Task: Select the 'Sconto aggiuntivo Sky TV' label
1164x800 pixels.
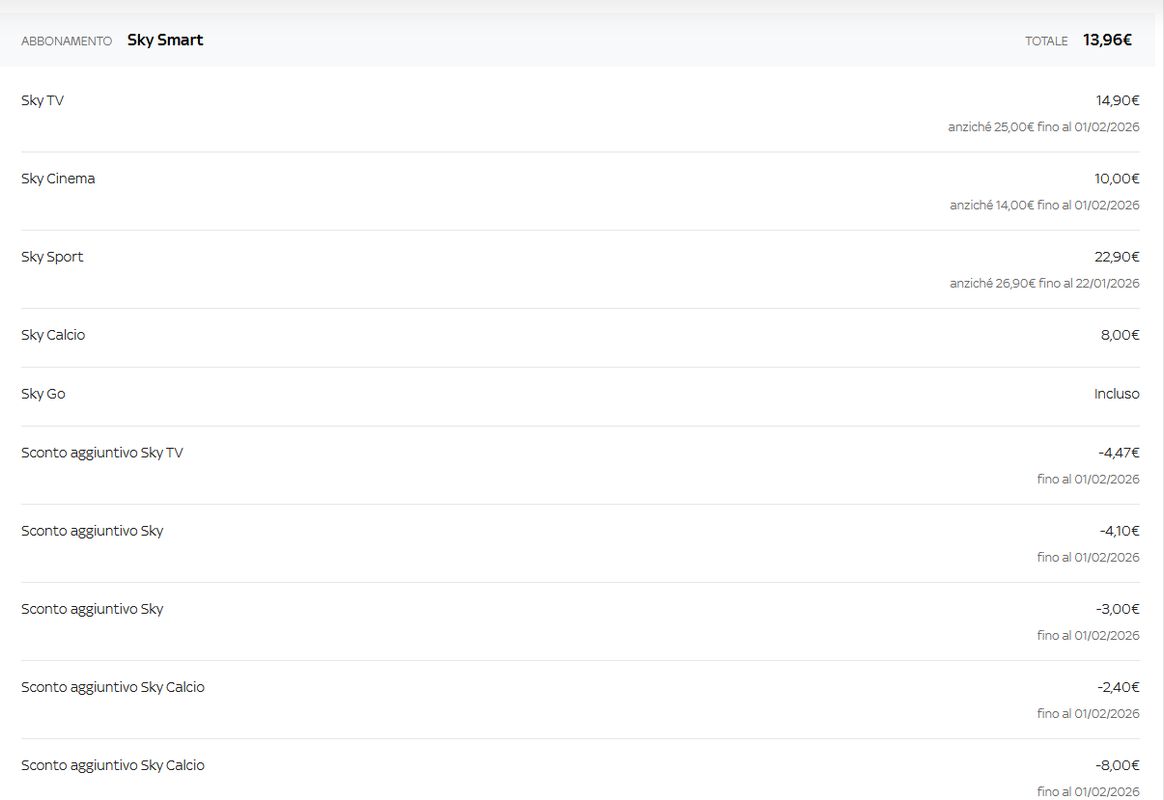Action: point(102,453)
